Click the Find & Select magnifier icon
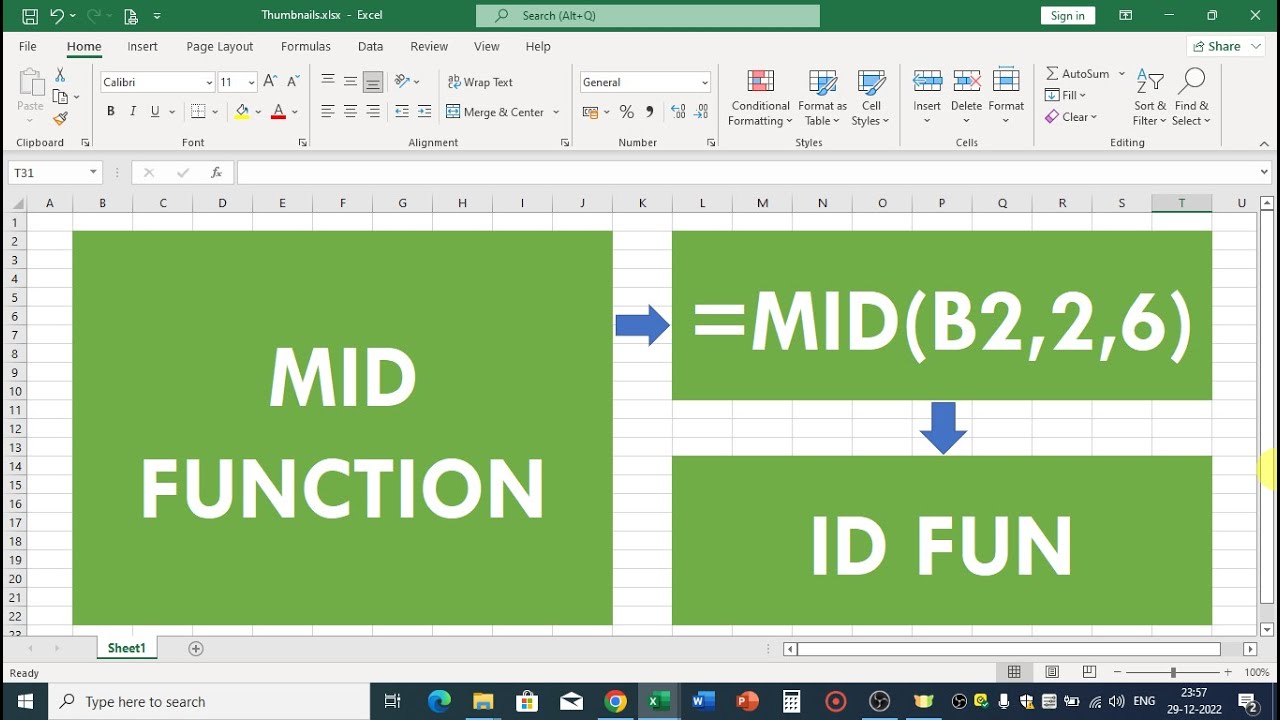 click(x=1191, y=97)
